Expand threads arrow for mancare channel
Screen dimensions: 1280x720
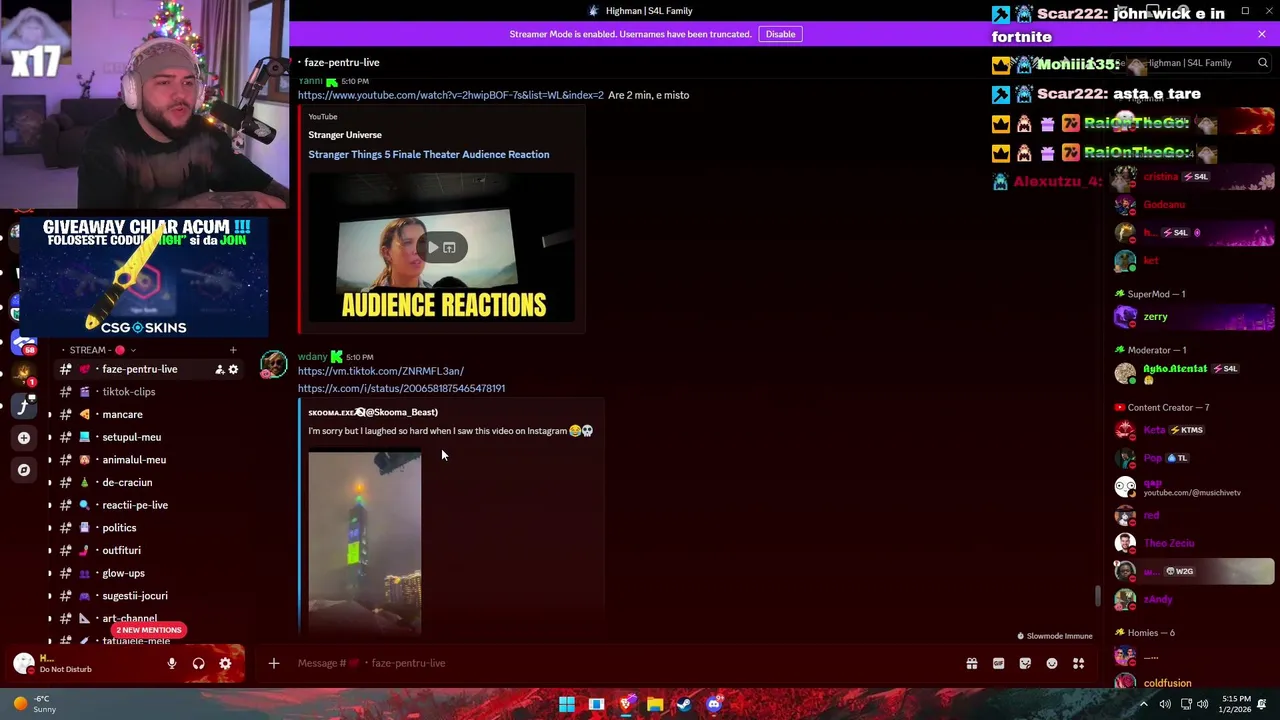[x=50, y=414]
